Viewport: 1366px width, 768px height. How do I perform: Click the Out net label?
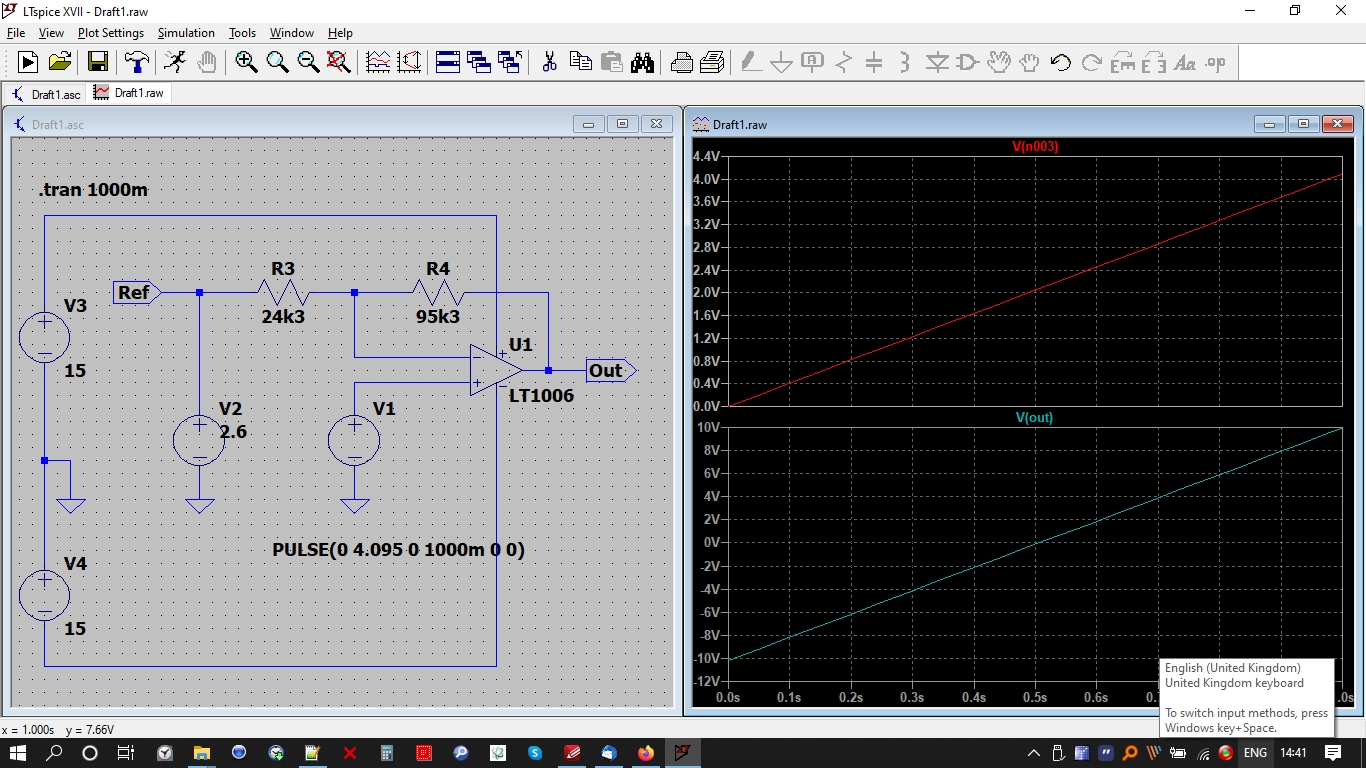[x=611, y=371]
